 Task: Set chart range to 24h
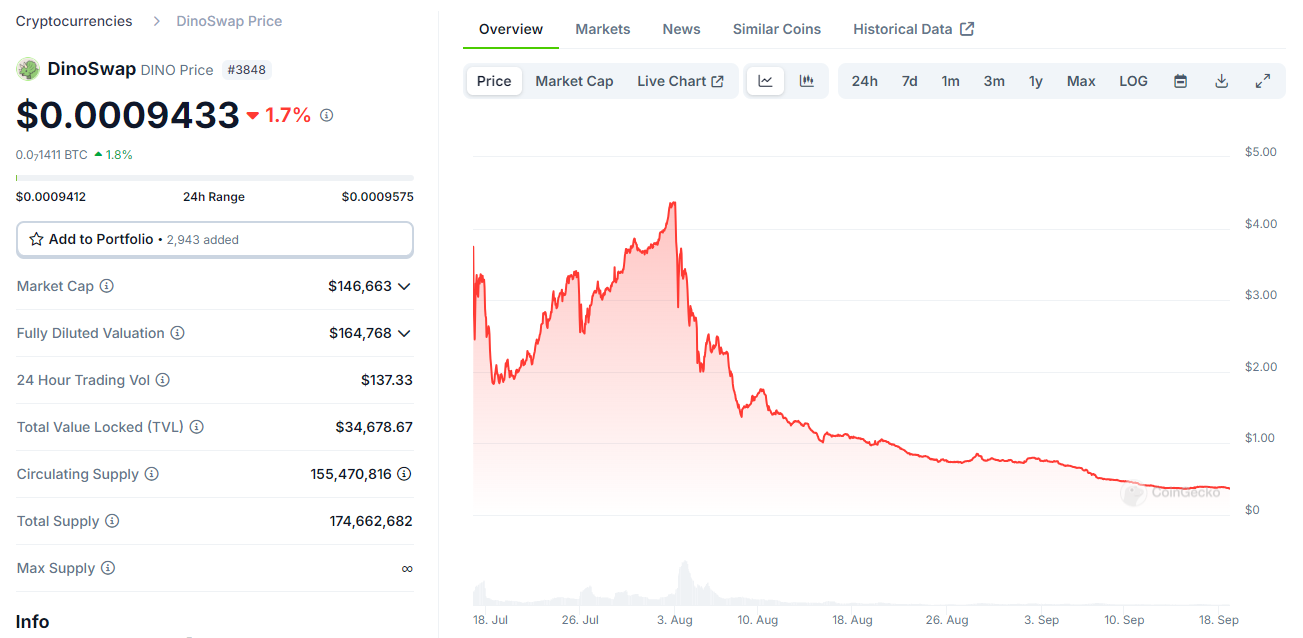865,81
